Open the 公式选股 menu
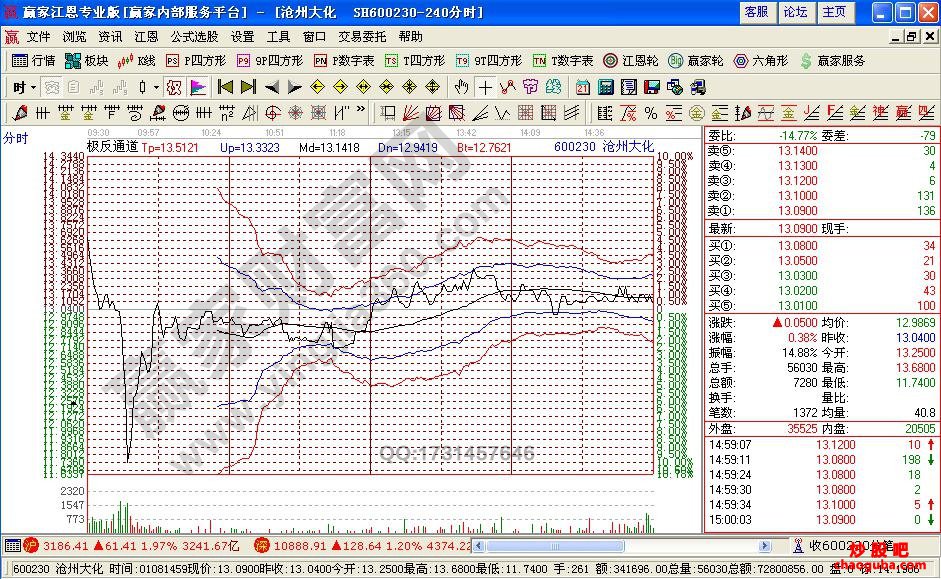 click(194, 37)
